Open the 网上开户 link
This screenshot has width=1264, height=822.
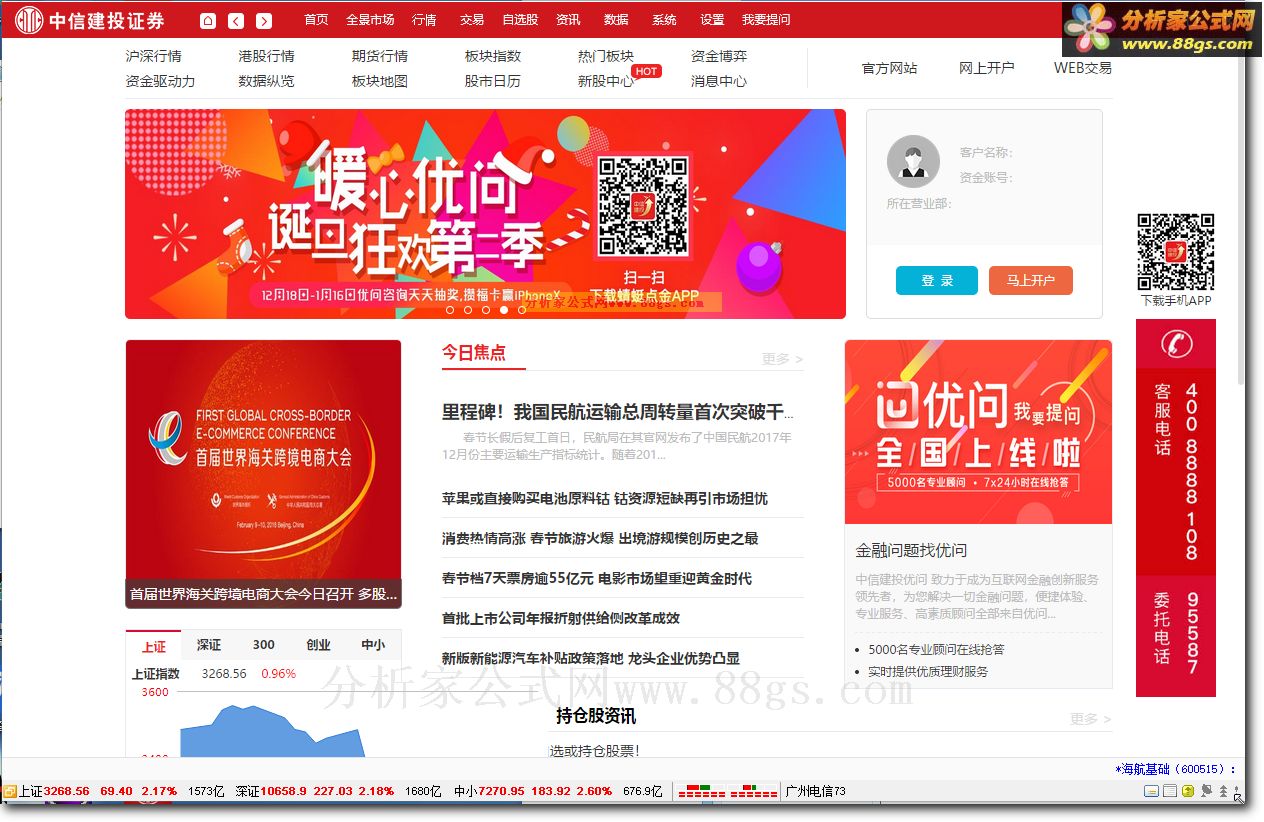[x=986, y=68]
